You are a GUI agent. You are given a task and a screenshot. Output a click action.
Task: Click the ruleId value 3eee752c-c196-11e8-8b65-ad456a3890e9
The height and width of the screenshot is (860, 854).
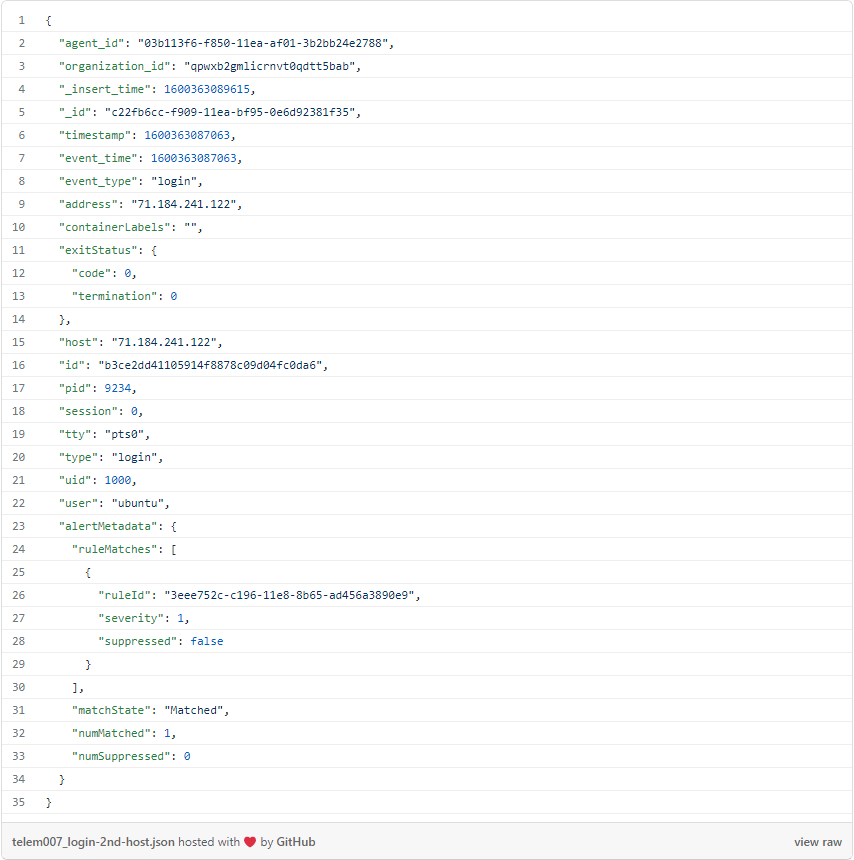click(x=289, y=596)
